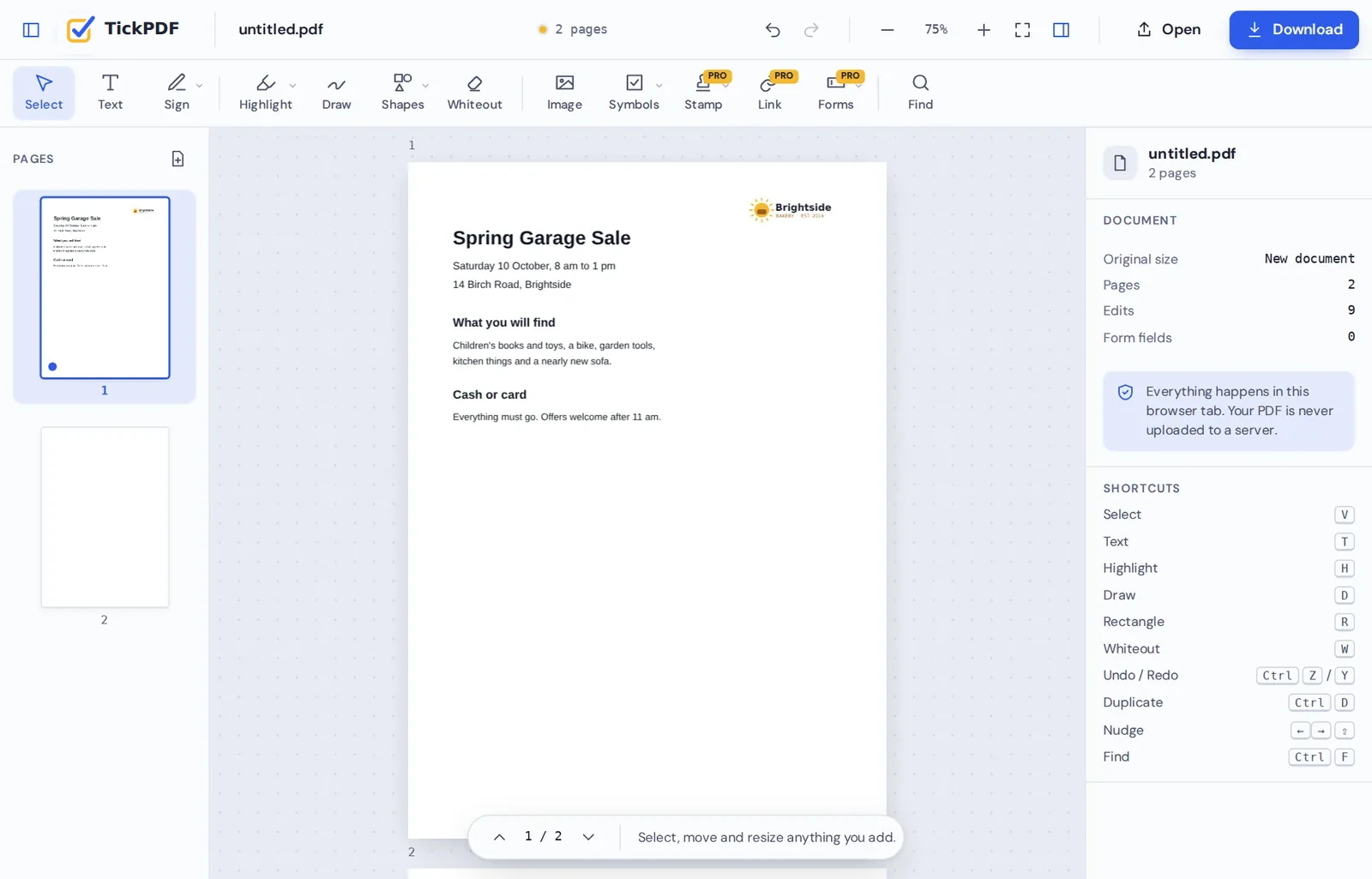Image resolution: width=1372 pixels, height=879 pixels.
Task: Zoom in with the plus icon
Action: coord(984,30)
